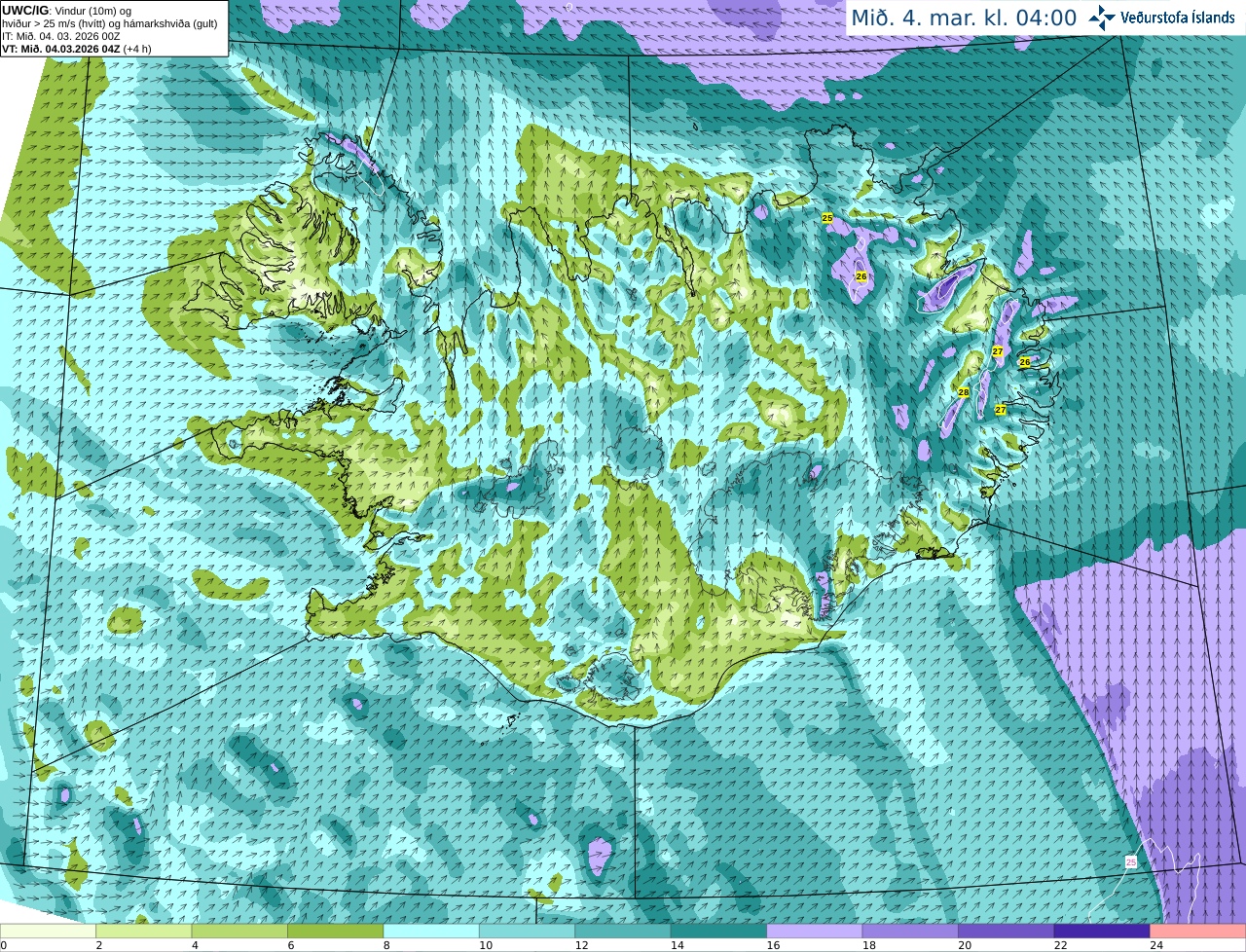Click the legend scale number 2
This screenshot has height=952, width=1246.
point(97,945)
